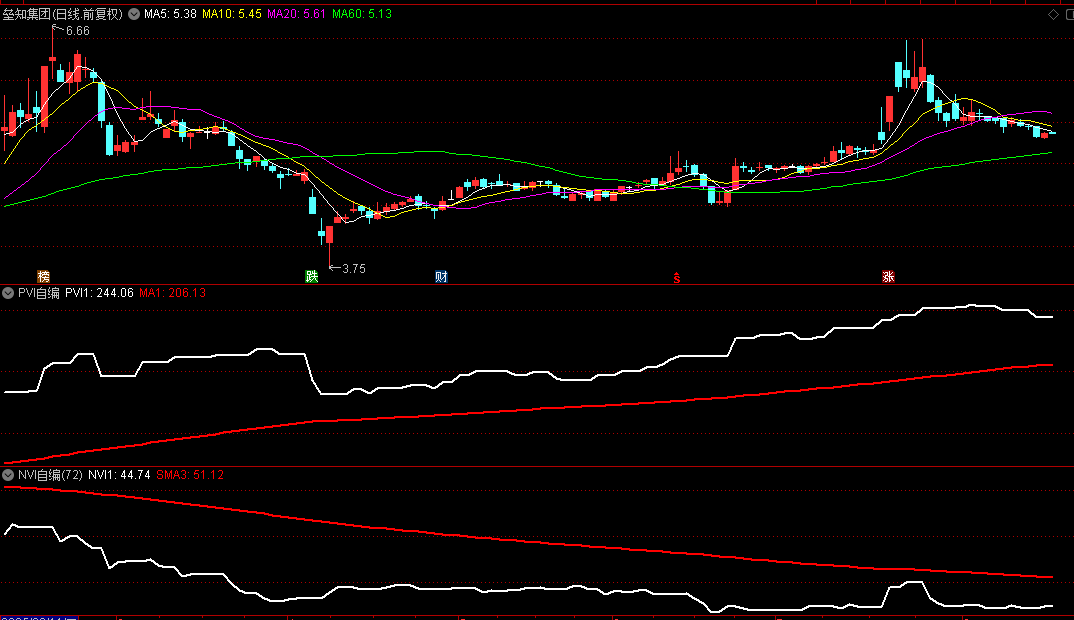Viewport: 1074px width, 620px height.
Task: Click the 3.75 low price label
Action: [353, 269]
